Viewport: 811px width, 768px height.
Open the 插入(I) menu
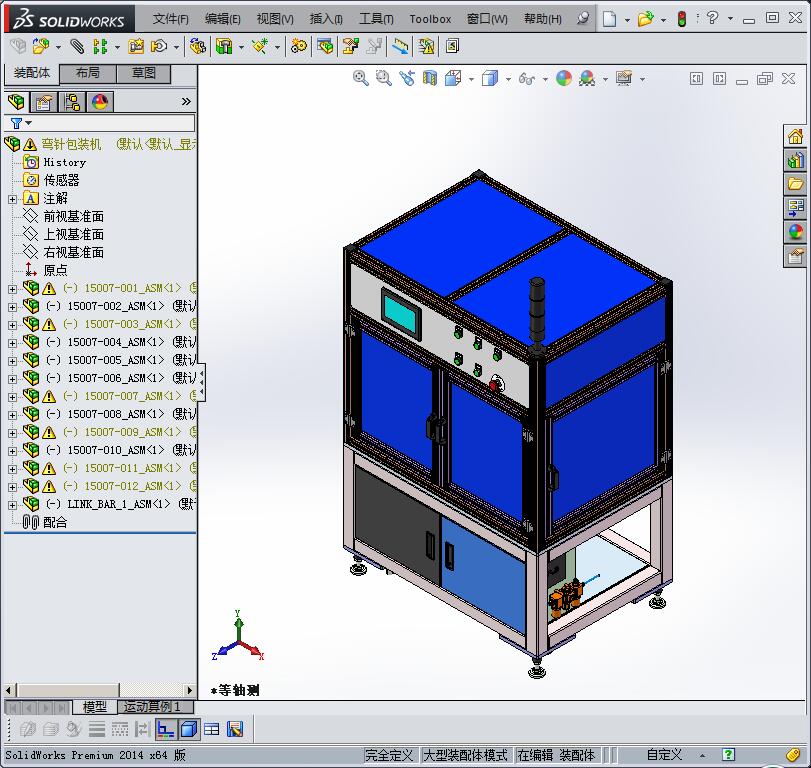(x=326, y=19)
